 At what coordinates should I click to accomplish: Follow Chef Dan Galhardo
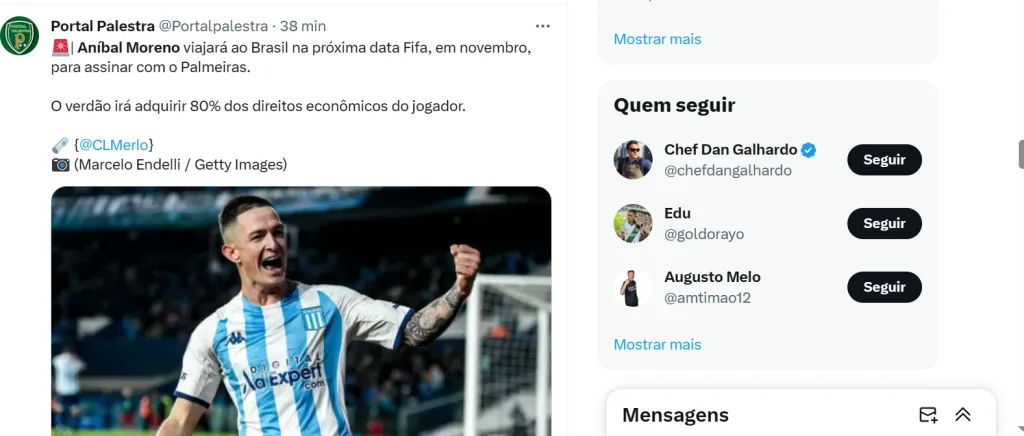click(x=884, y=160)
